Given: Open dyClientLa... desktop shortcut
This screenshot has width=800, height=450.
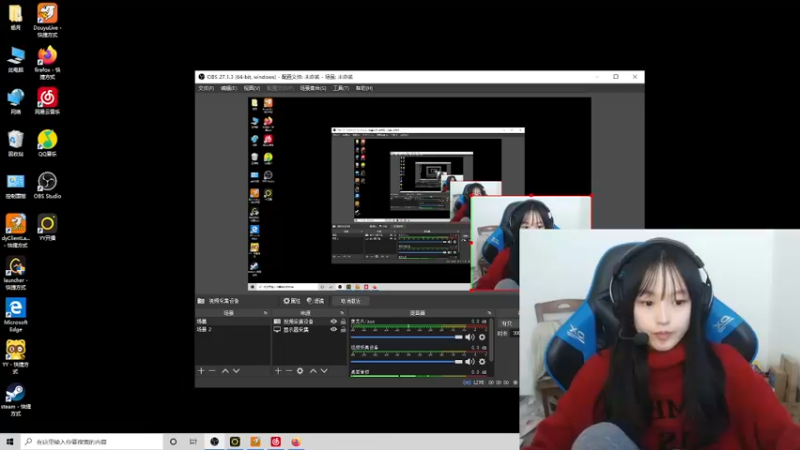Looking at the screenshot, I should 16,231.
